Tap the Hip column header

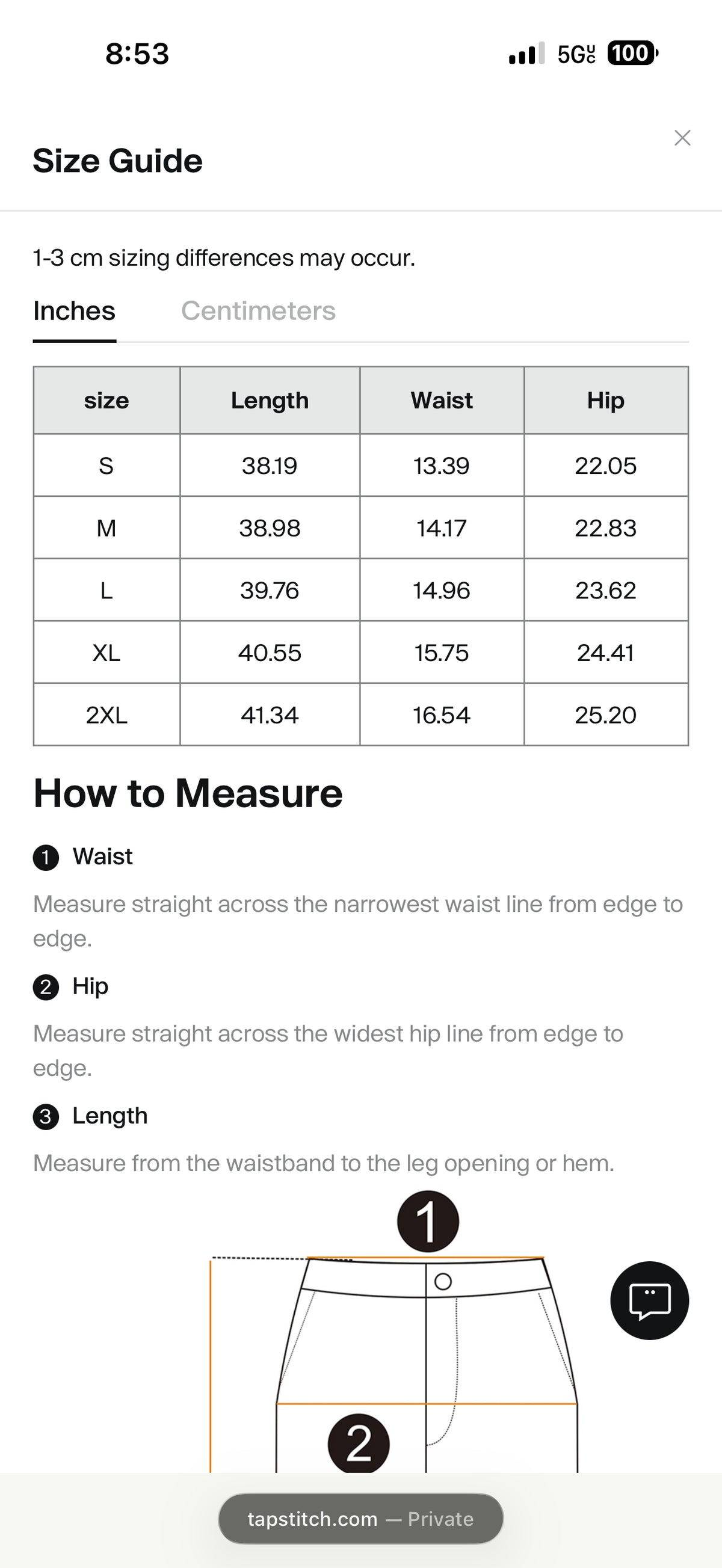tap(606, 401)
